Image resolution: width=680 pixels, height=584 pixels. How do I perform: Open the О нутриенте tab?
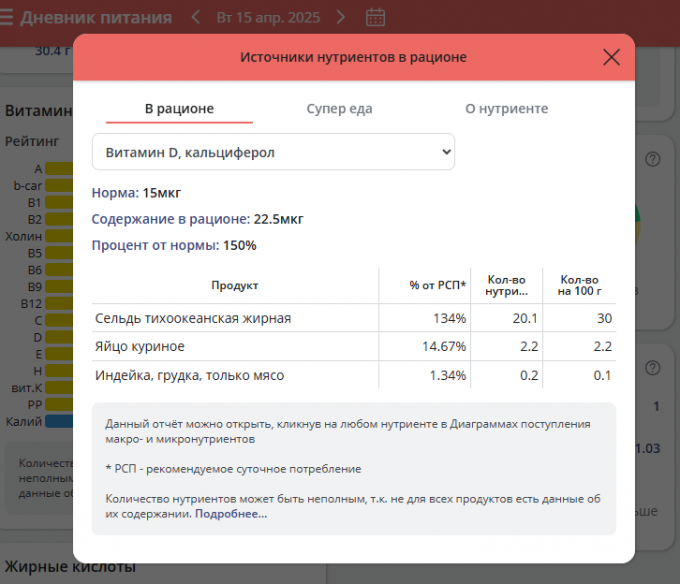click(506, 108)
